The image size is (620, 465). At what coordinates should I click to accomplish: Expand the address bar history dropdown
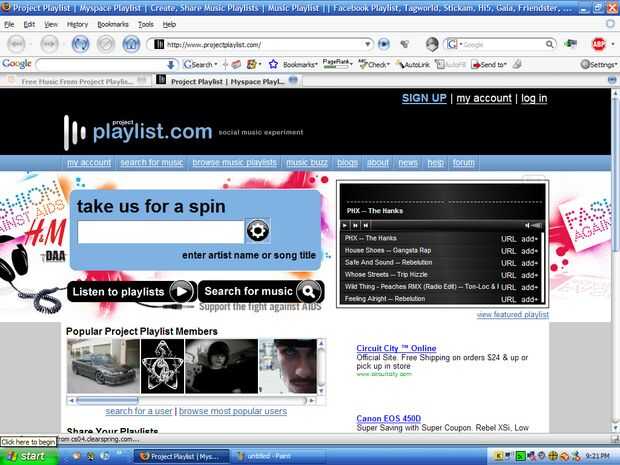pos(367,44)
